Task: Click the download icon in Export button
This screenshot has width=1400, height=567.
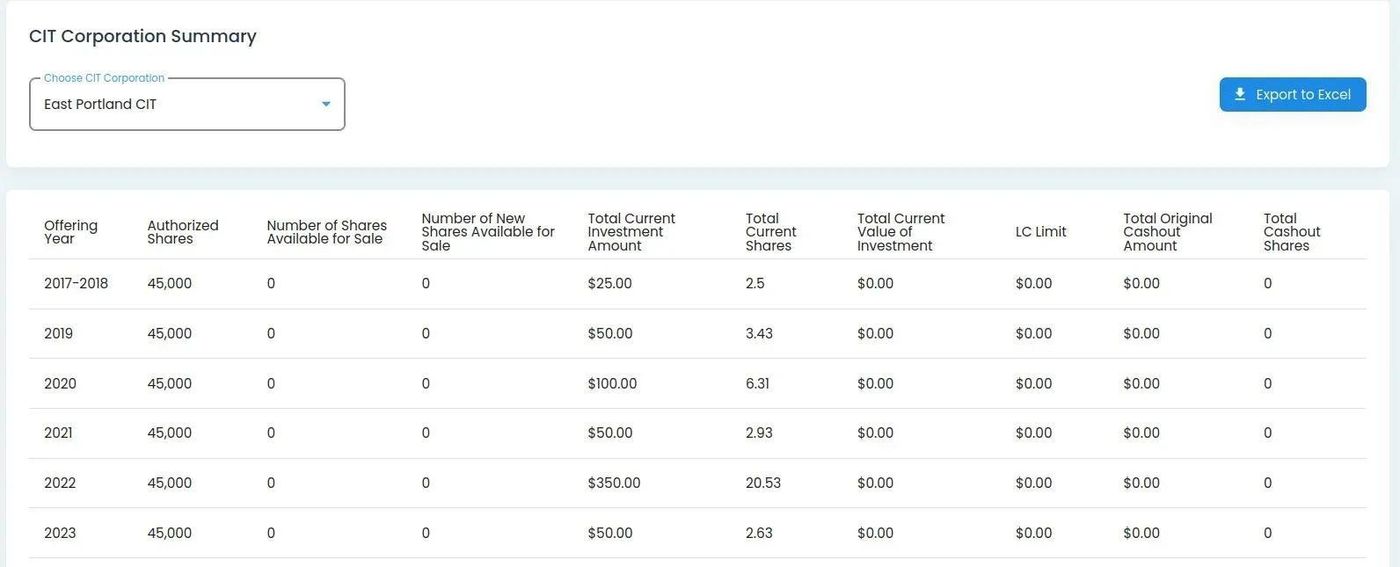Action: [1240, 95]
